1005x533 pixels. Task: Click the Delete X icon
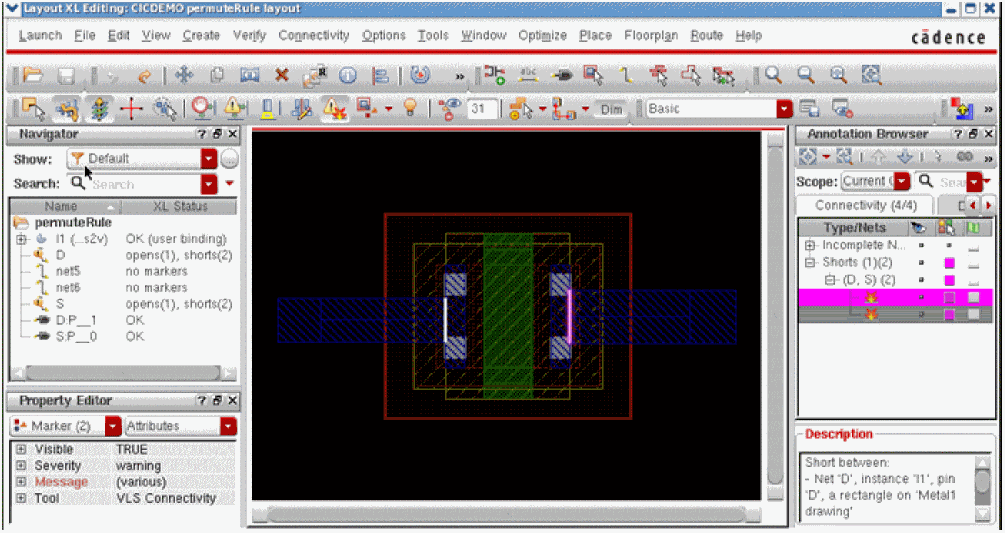(x=281, y=76)
